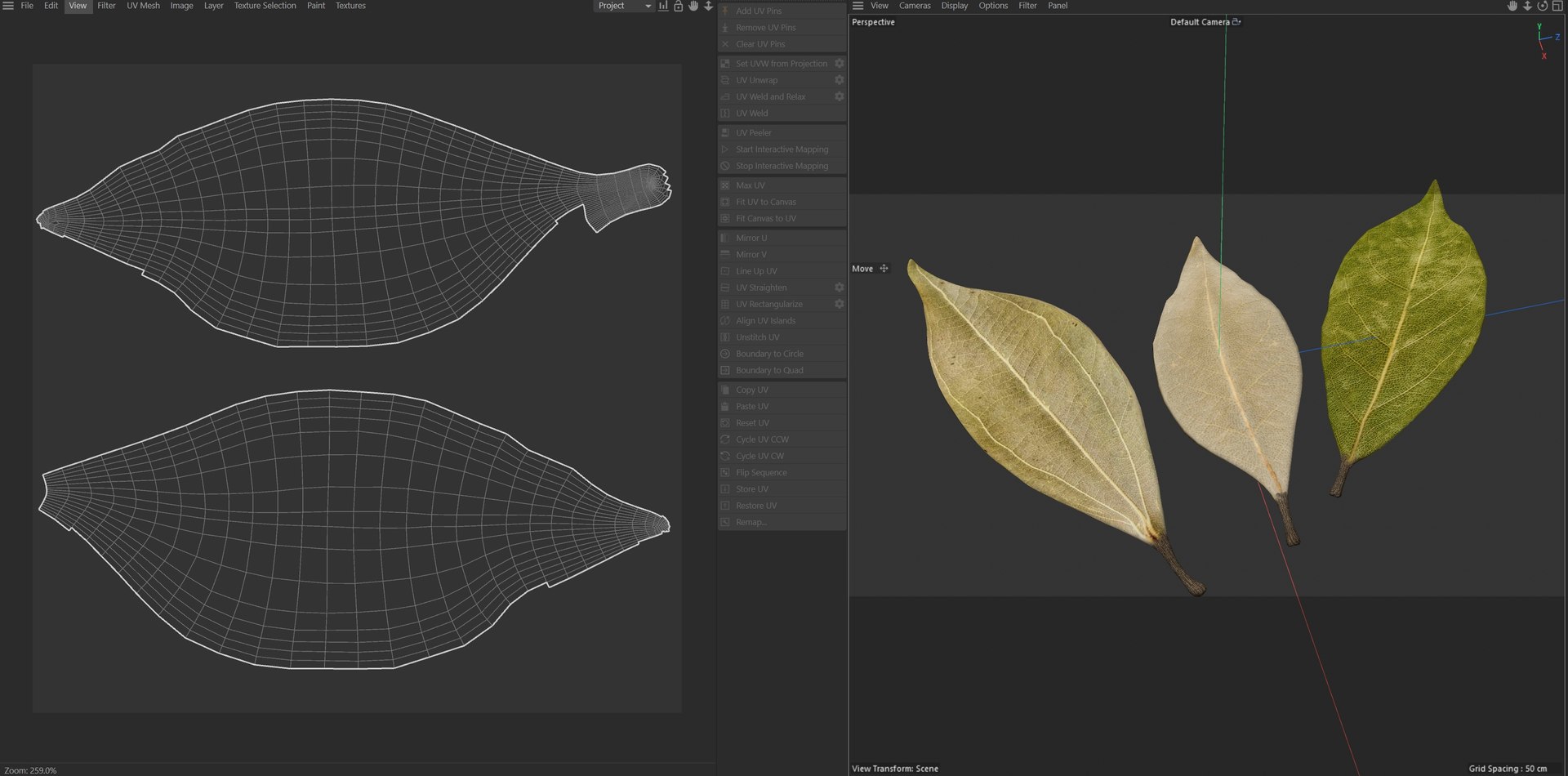
Task: Open UV Straighten settings gear
Action: pyautogui.click(x=839, y=288)
